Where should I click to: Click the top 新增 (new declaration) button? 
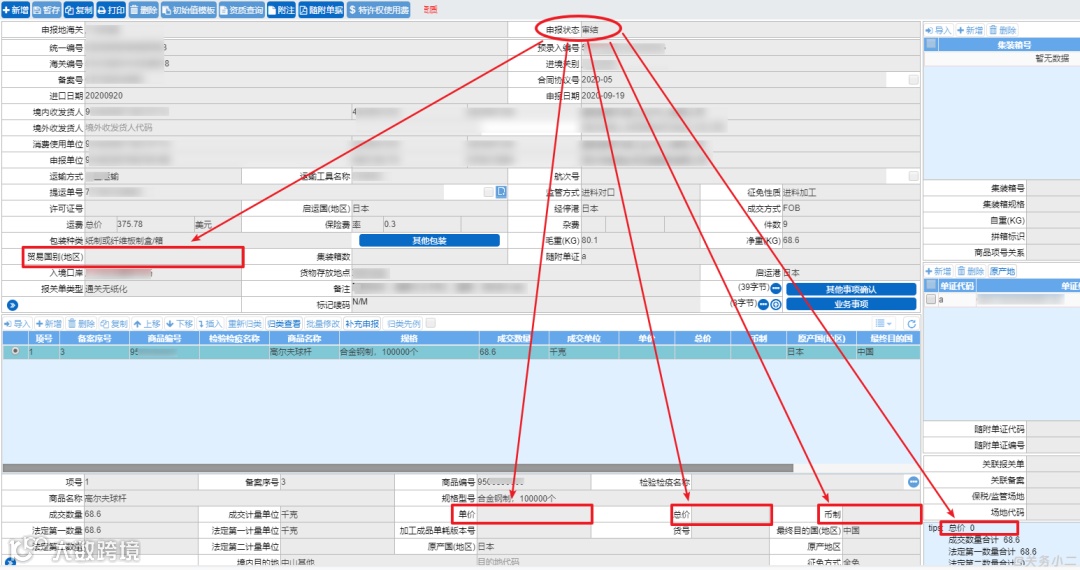(x=16, y=10)
